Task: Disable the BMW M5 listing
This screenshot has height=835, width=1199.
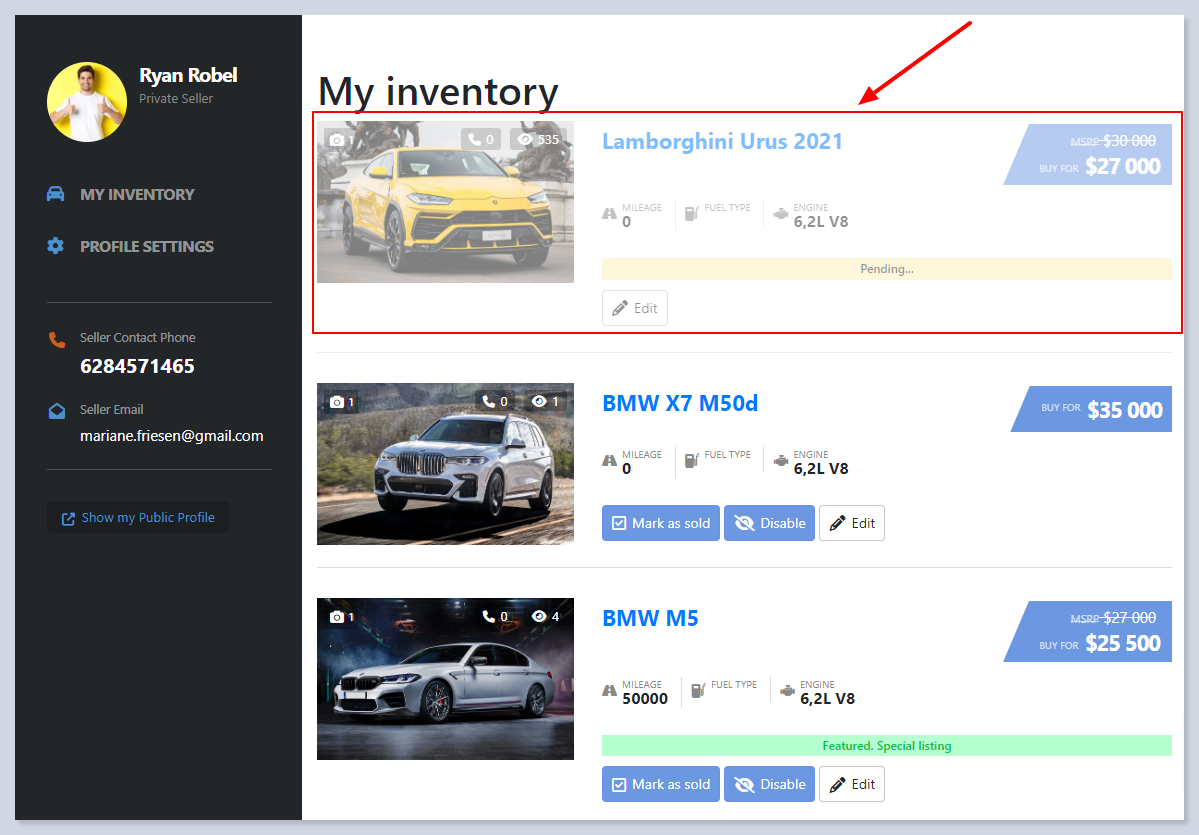Action: 769,784
